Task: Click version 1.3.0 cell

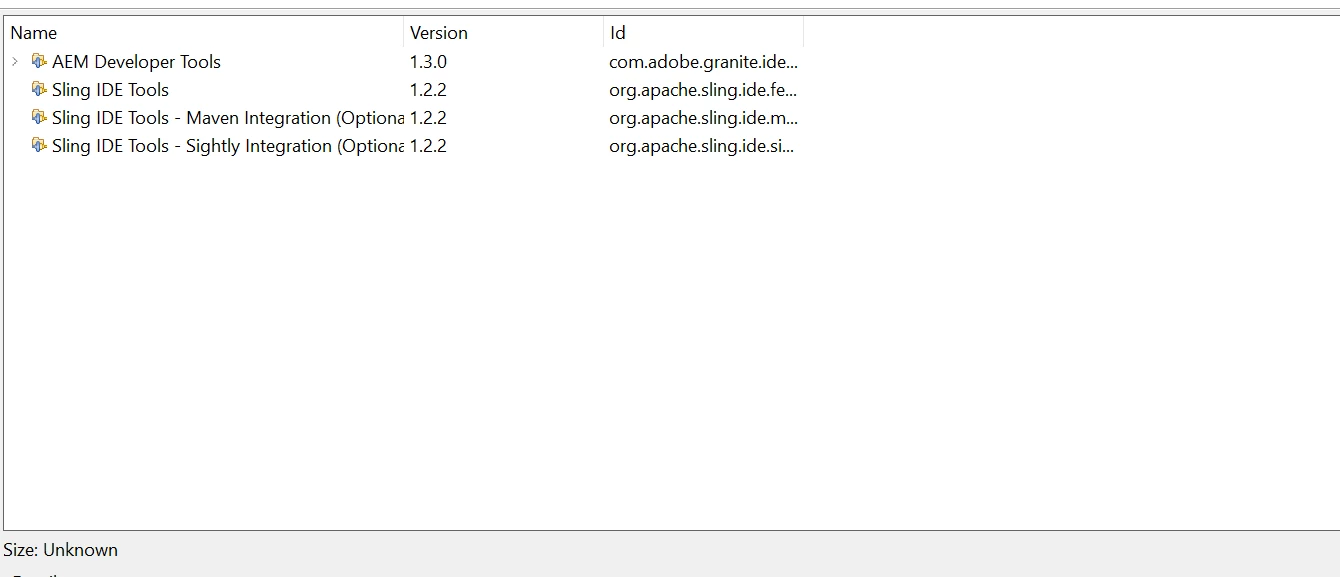Action: (x=428, y=62)
